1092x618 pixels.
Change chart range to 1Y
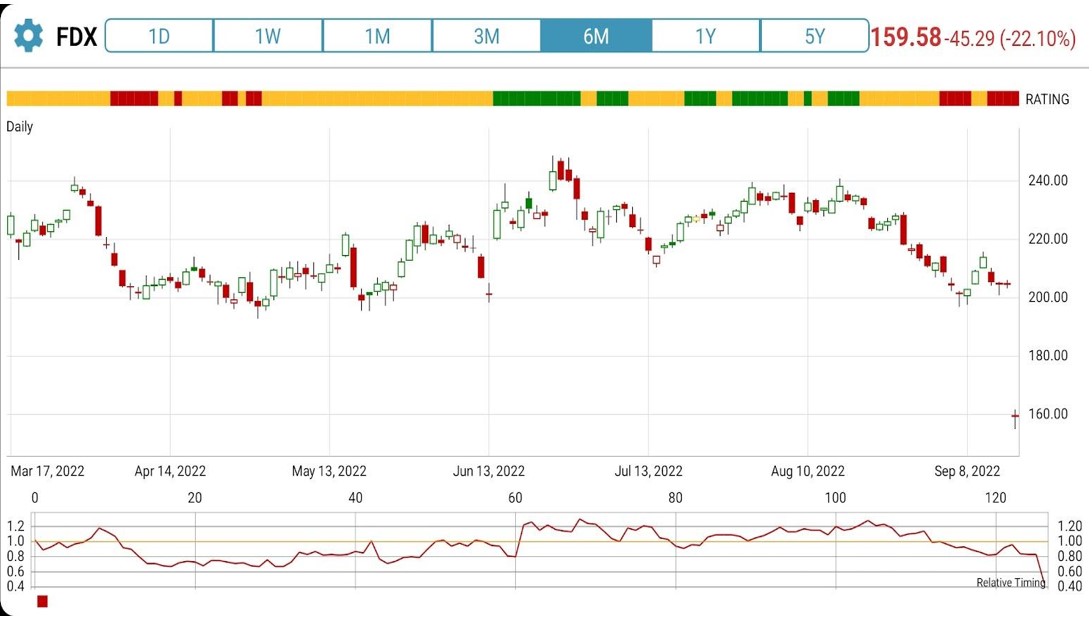pyautogui.click(x=705, y=36)
